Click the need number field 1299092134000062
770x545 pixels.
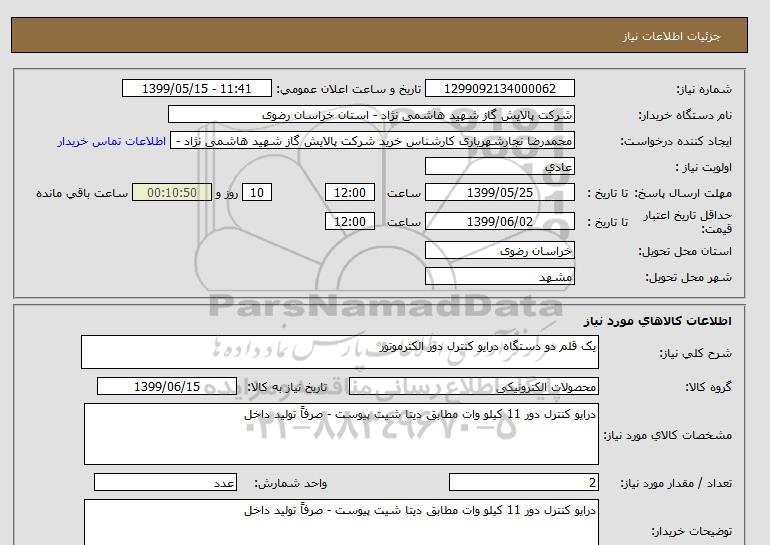pos(499,88)
